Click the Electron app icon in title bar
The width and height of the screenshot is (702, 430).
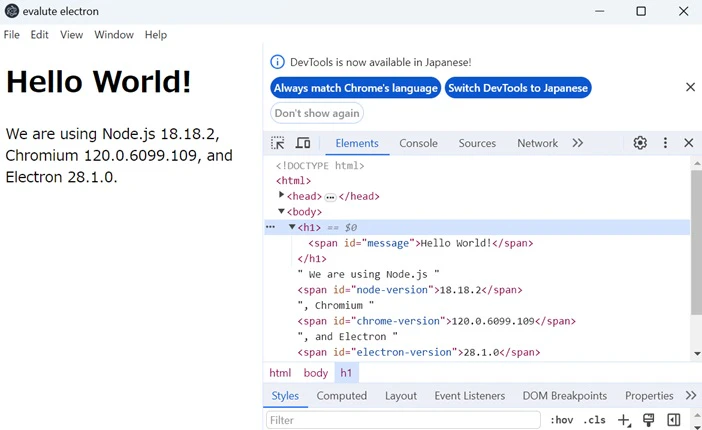click(12, 11)
